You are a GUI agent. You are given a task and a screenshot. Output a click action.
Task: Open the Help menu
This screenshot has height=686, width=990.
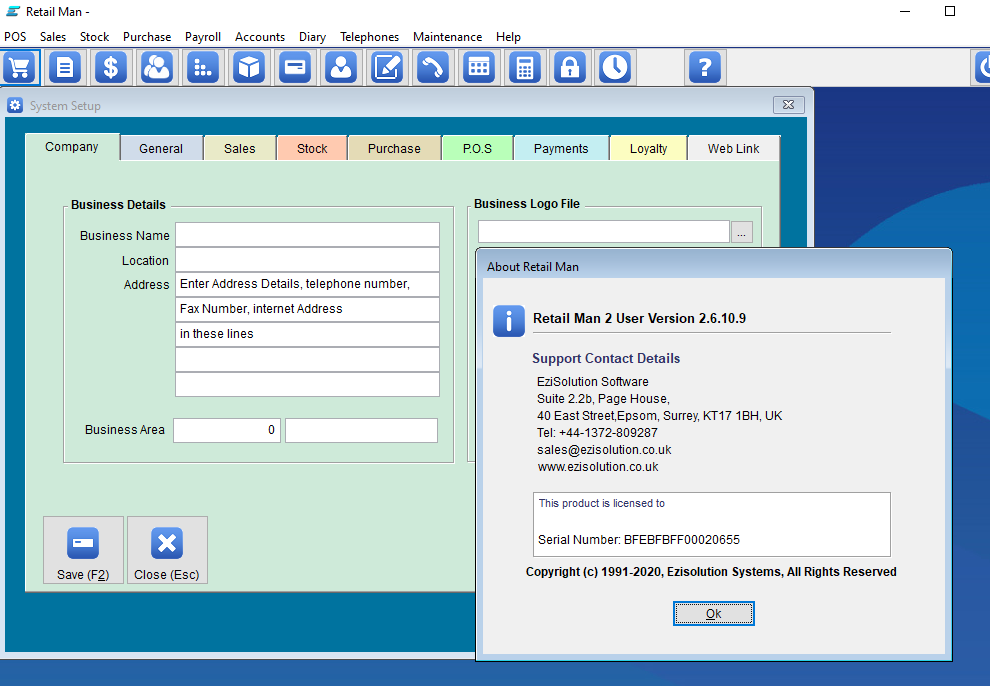pos(508,37)
